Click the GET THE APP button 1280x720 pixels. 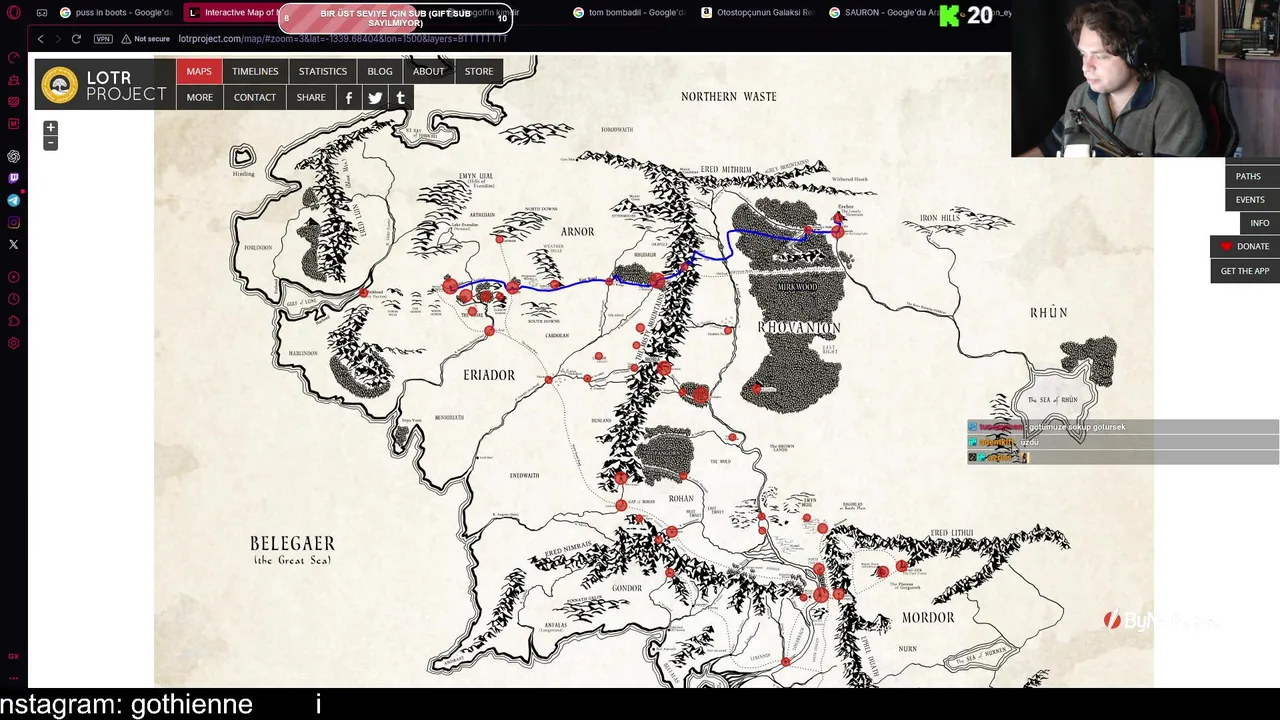(1245, 271)
